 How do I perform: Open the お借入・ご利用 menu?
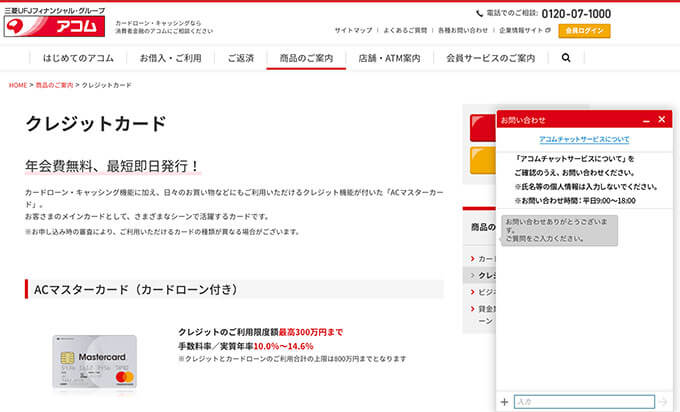[169, 58]
